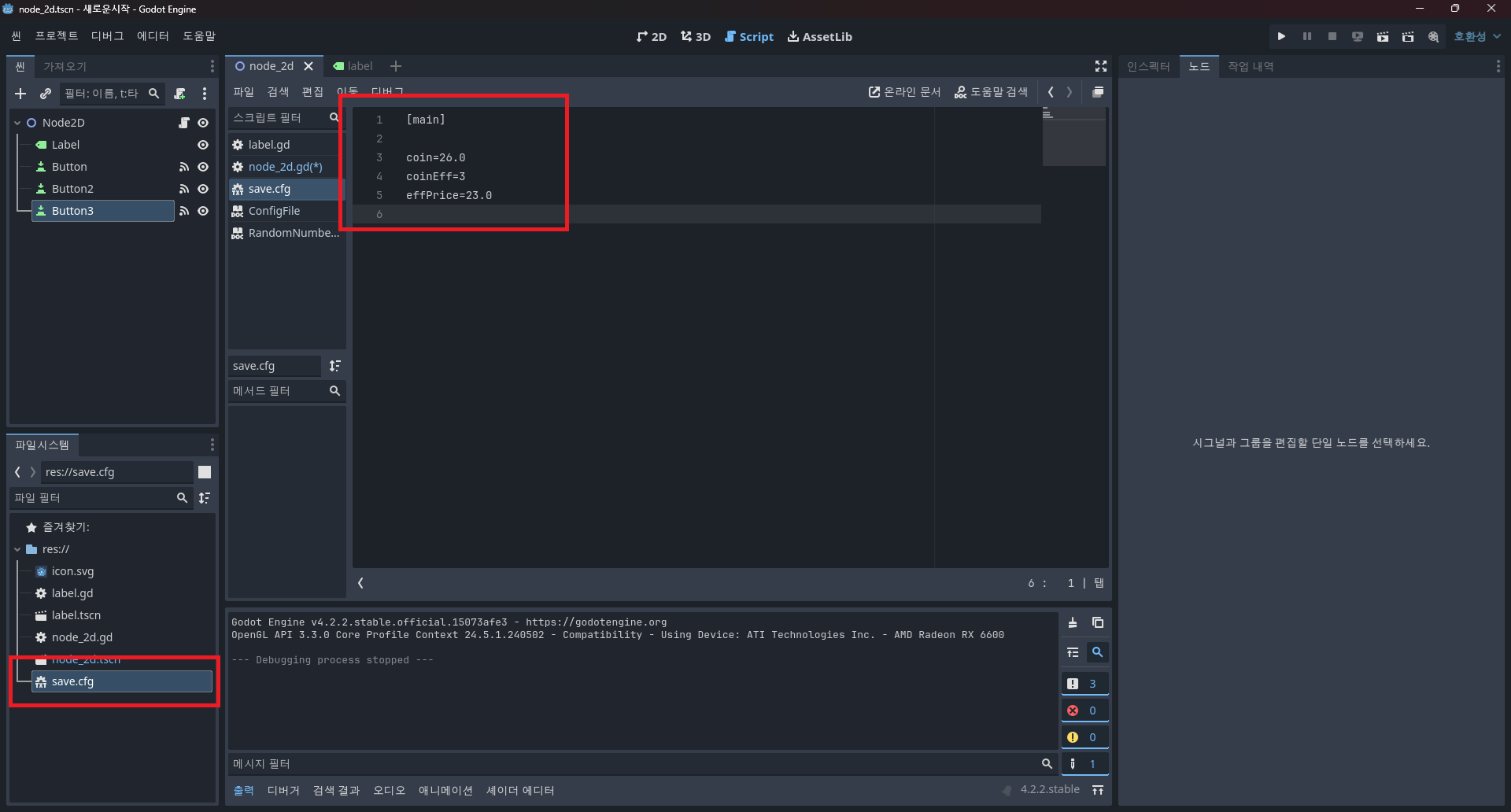Image resolution: width=1511 pixels, height=812 pixels.
Task: Open movie maker mode icon
Action: point(1433,36)
